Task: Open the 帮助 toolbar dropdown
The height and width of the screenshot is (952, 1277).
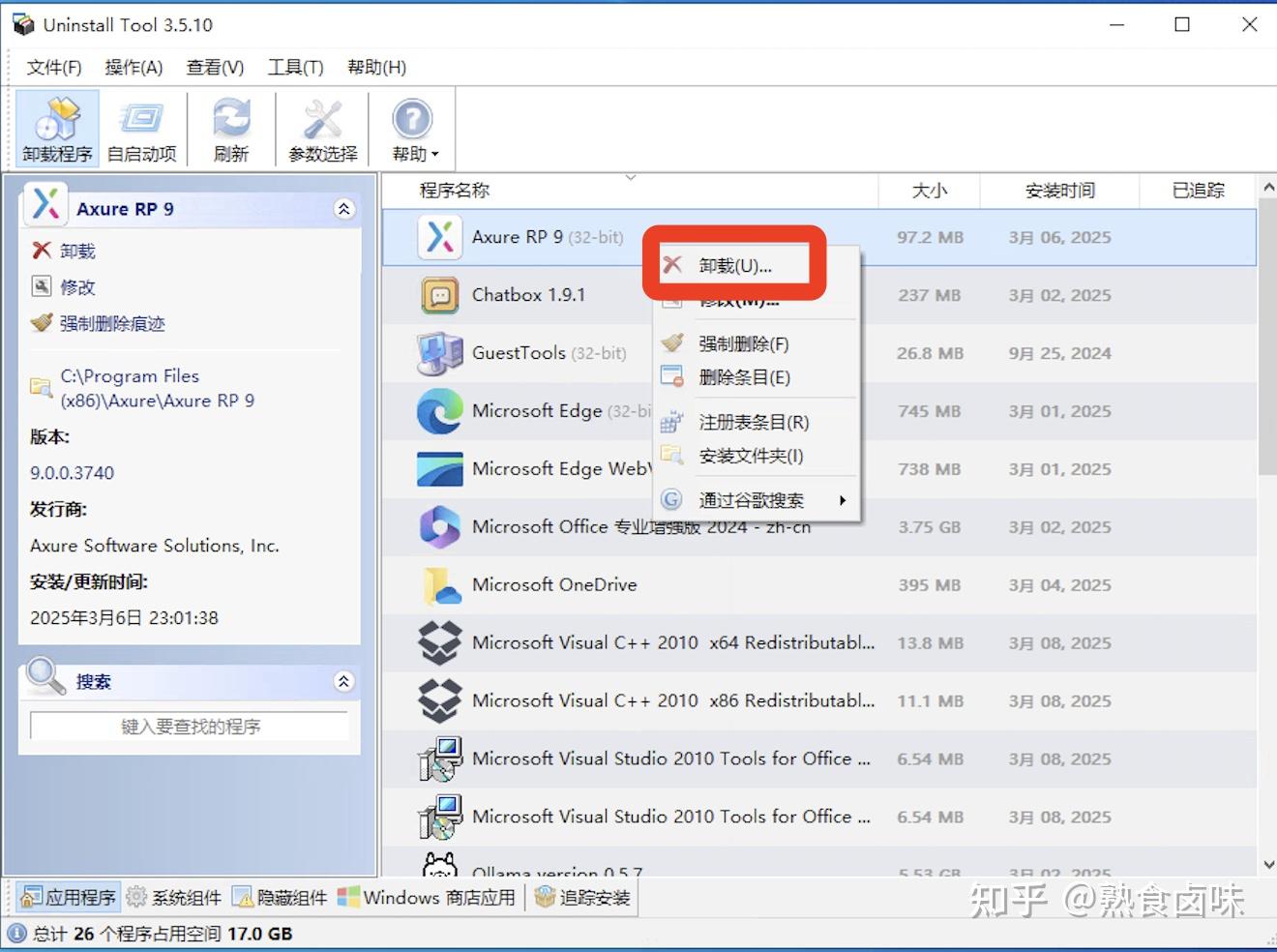Action: coord(414,130)
